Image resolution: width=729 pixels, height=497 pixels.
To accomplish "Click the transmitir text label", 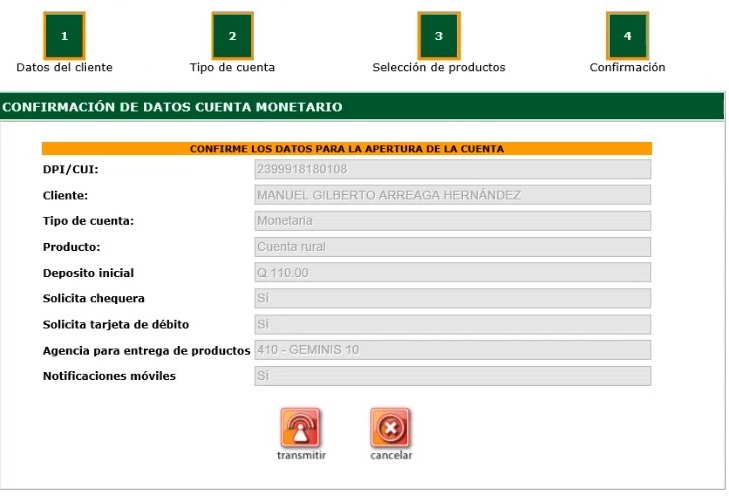I will click(301, 455).
